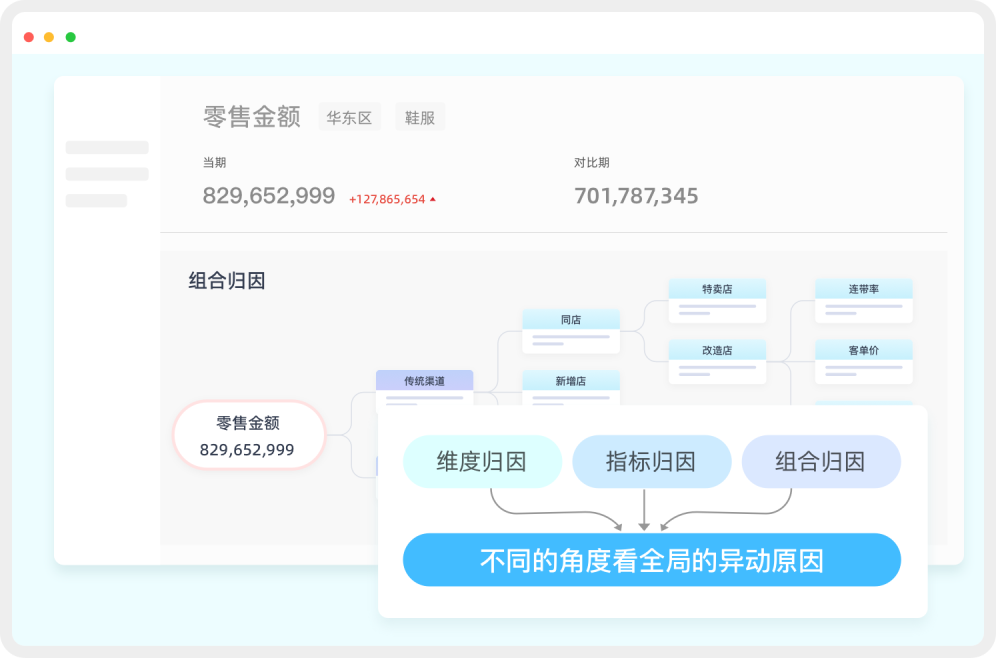996x658 pixels.
Task: Switch to 维度归因 tab
Action: coord(481,461)
